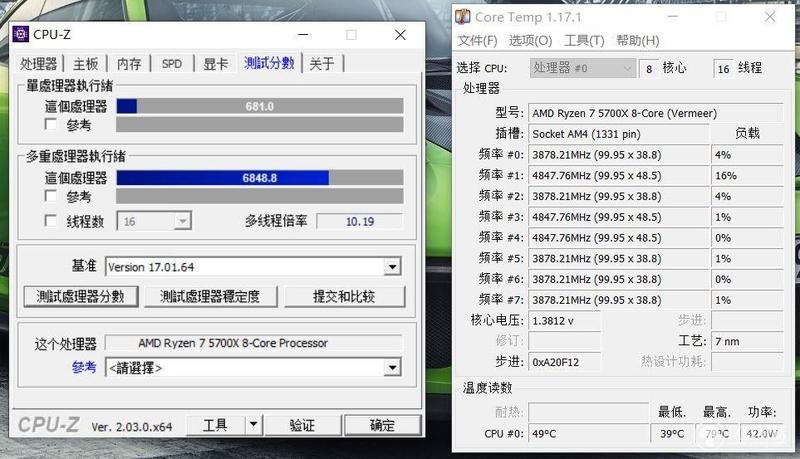The height and width of the screenshot is (459, 800).
Task: Click the multi thread score bar 6848.8
Action: 260,177
